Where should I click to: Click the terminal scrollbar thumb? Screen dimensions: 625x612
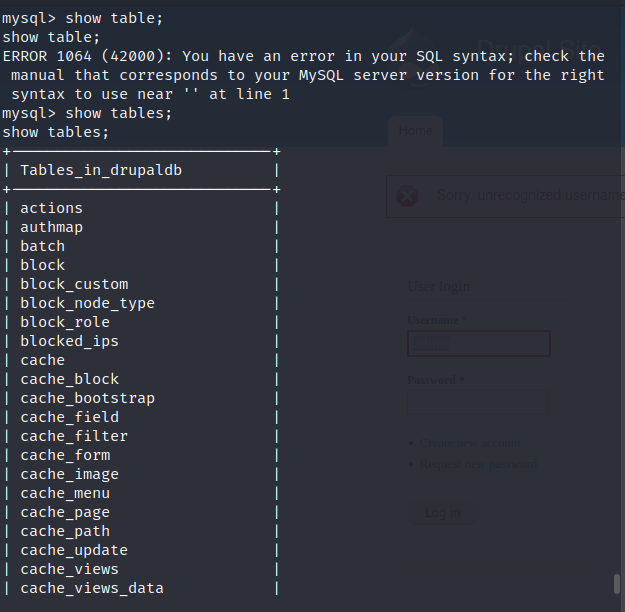click(x=617, y=583)
